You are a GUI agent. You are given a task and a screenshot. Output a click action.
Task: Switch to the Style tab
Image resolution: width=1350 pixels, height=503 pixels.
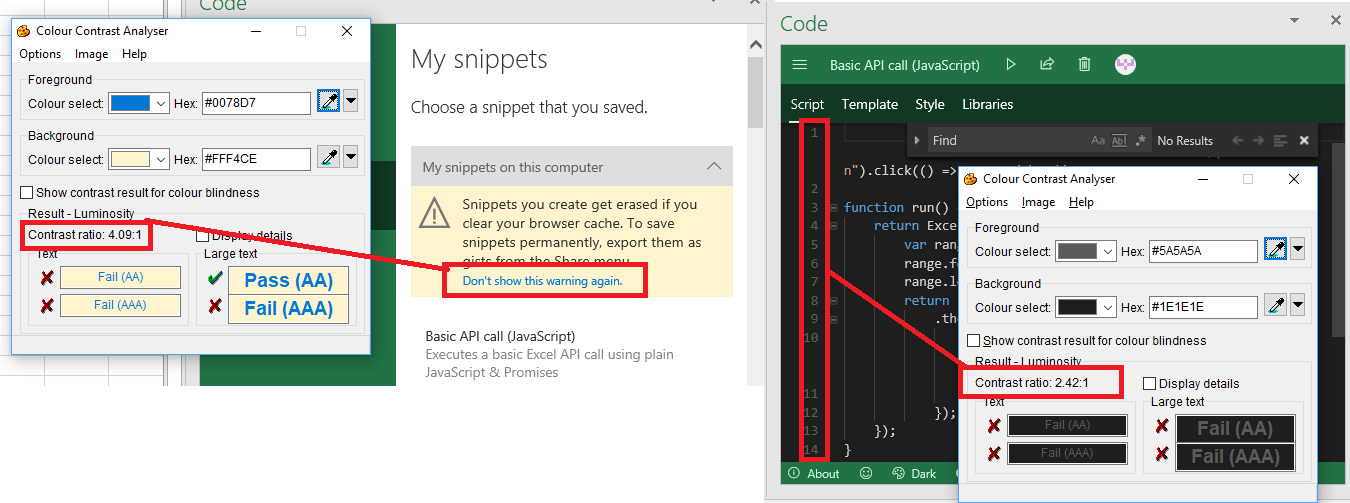(x=930, y=104)
